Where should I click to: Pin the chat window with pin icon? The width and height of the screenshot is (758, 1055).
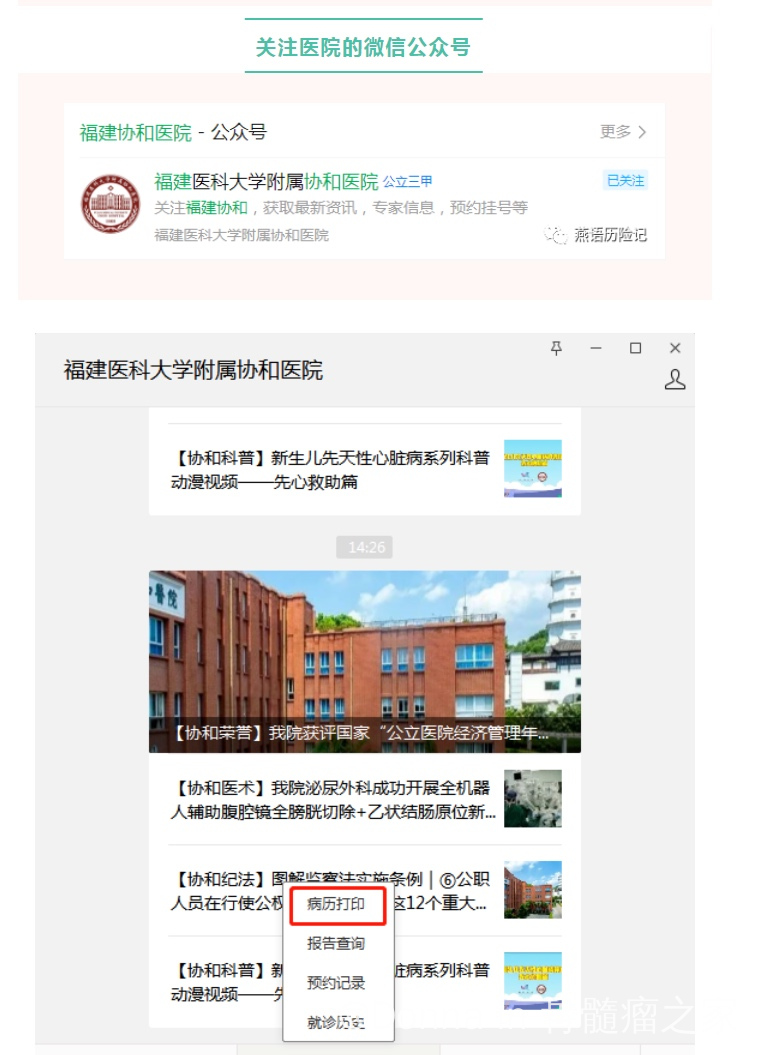click(556, 348)
